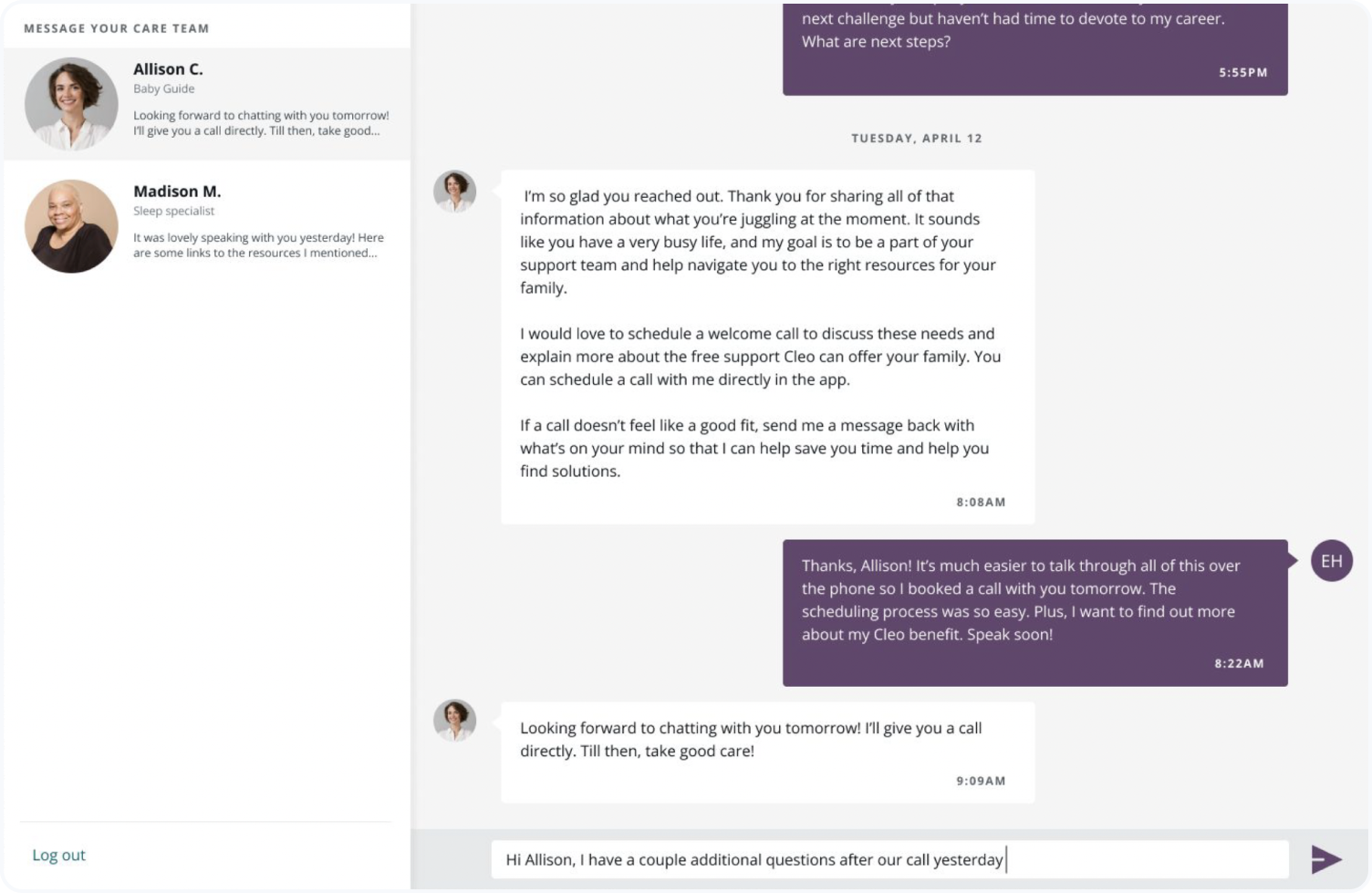1372x893 pixels.
Task: Open Madison's "It was lovely speaking" sidebar preview
Action: tap(258, 245)
